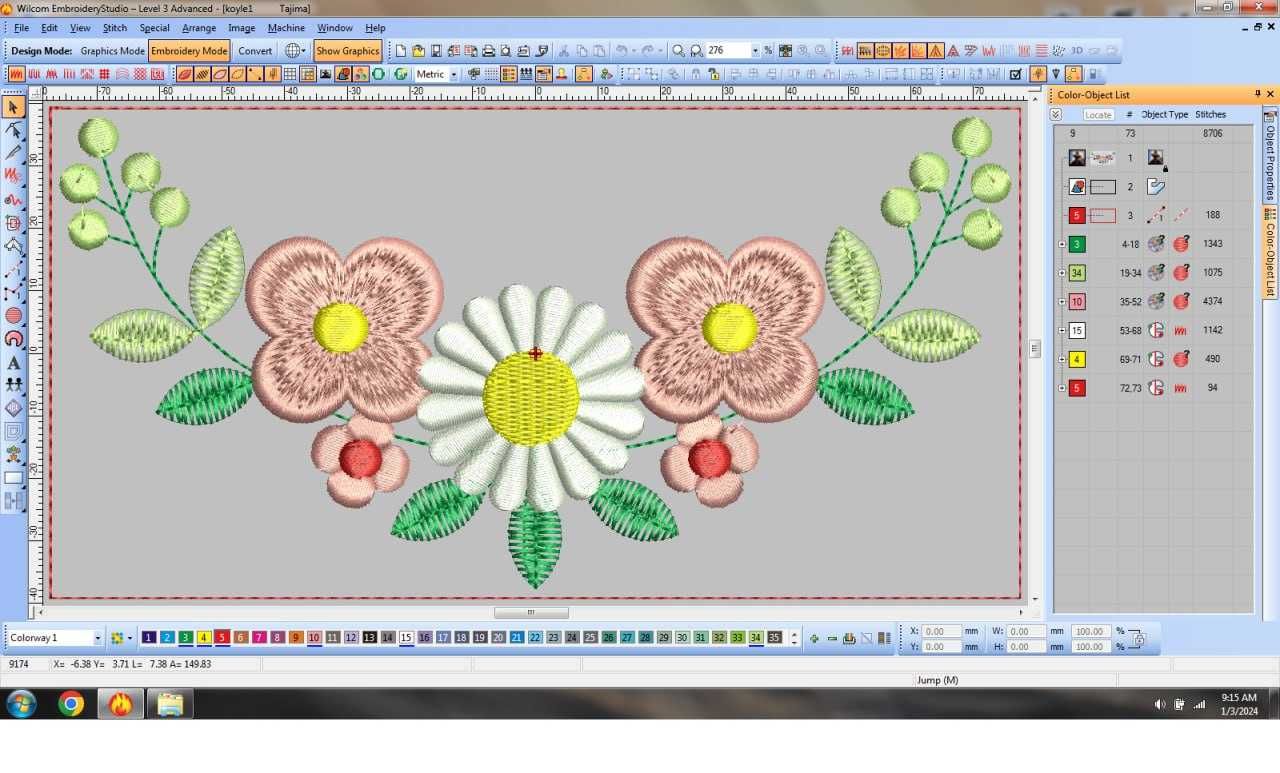Toggle the highlighted Color-Object List icon
This screenshot has width=1280, height=773.
(509, 74)
